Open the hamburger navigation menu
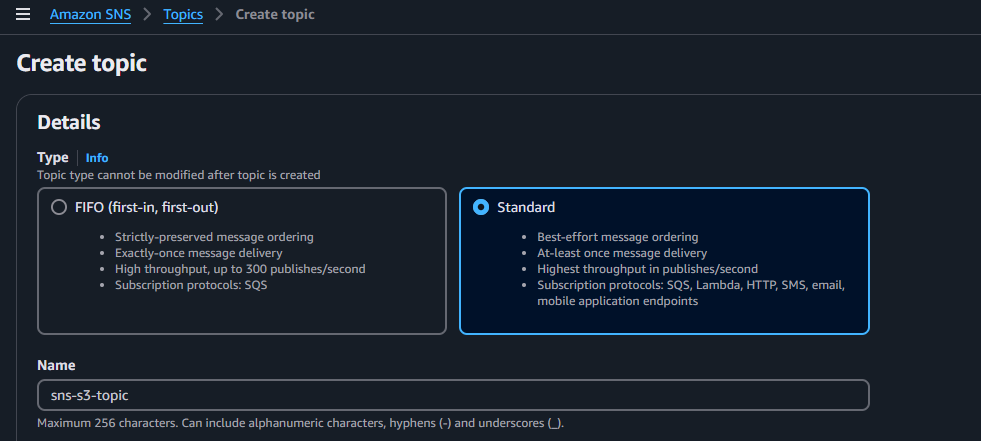 [23, 15]
